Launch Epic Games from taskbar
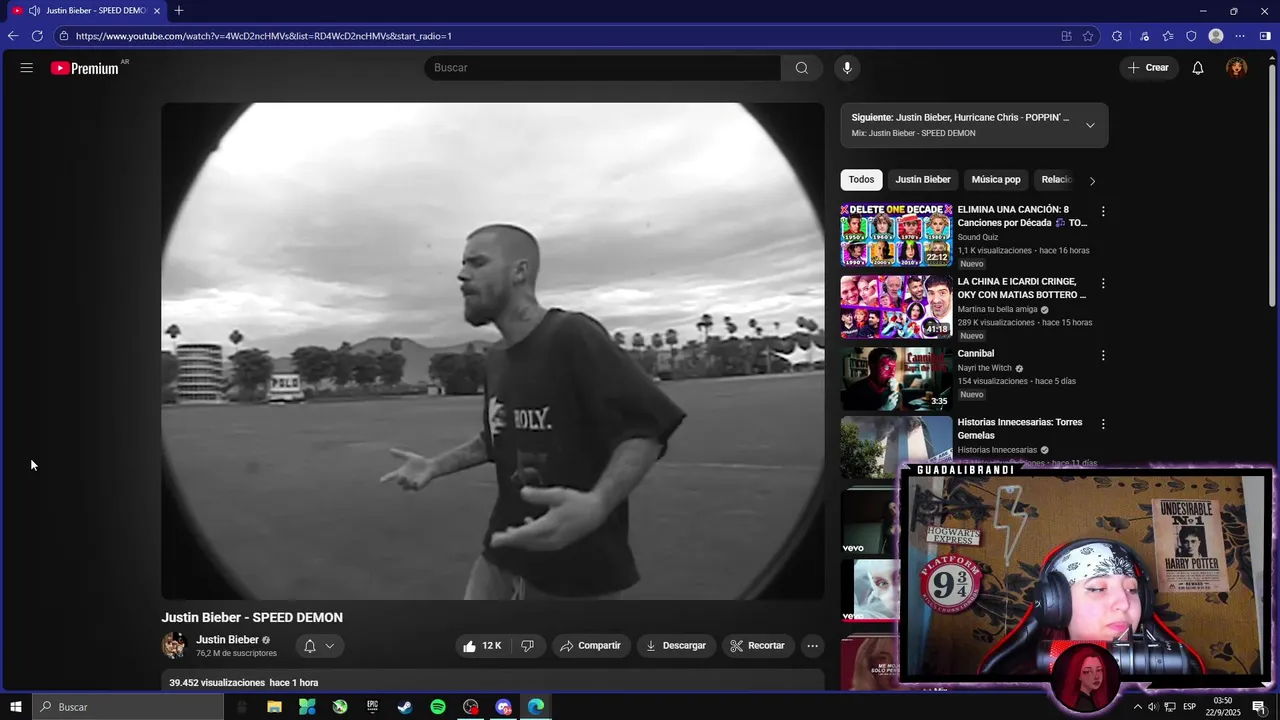 pos(372,707)
